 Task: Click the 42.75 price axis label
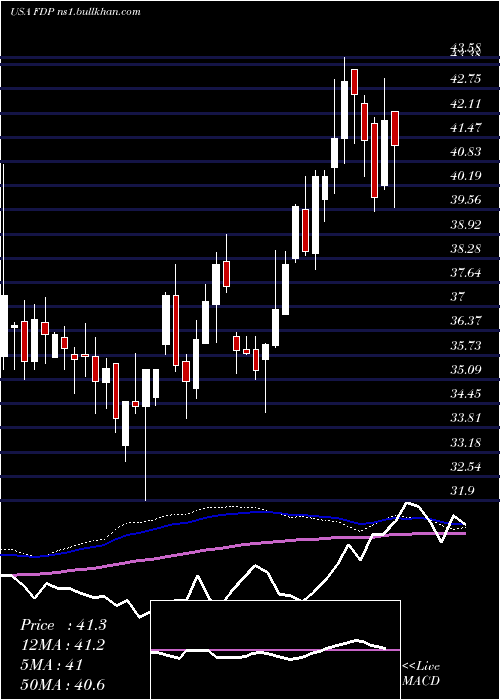[x=466, y=79]
